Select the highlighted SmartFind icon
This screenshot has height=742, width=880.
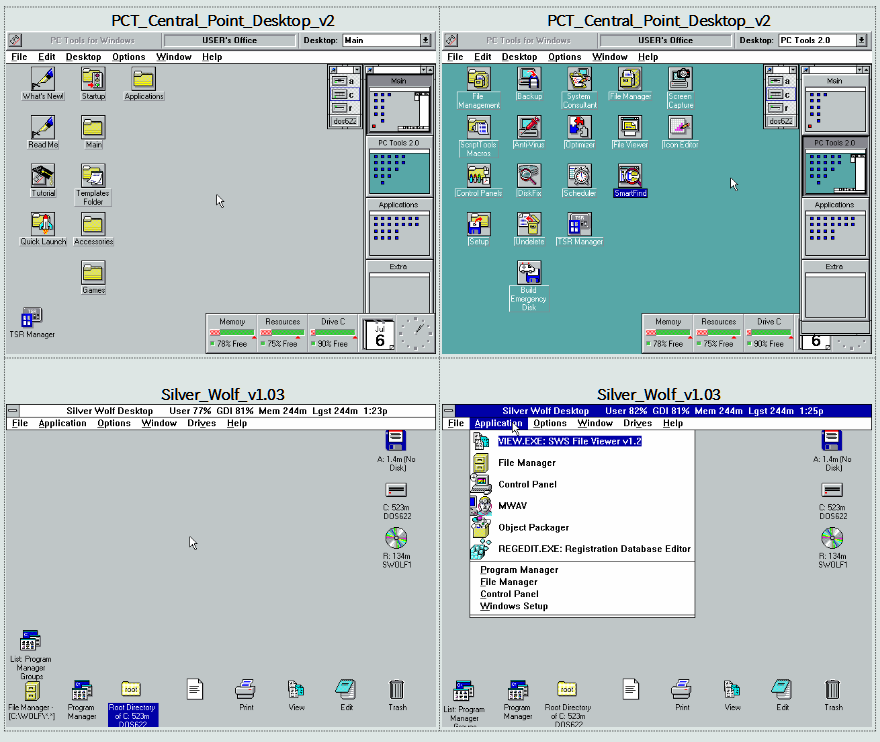(x=630, y=180)
